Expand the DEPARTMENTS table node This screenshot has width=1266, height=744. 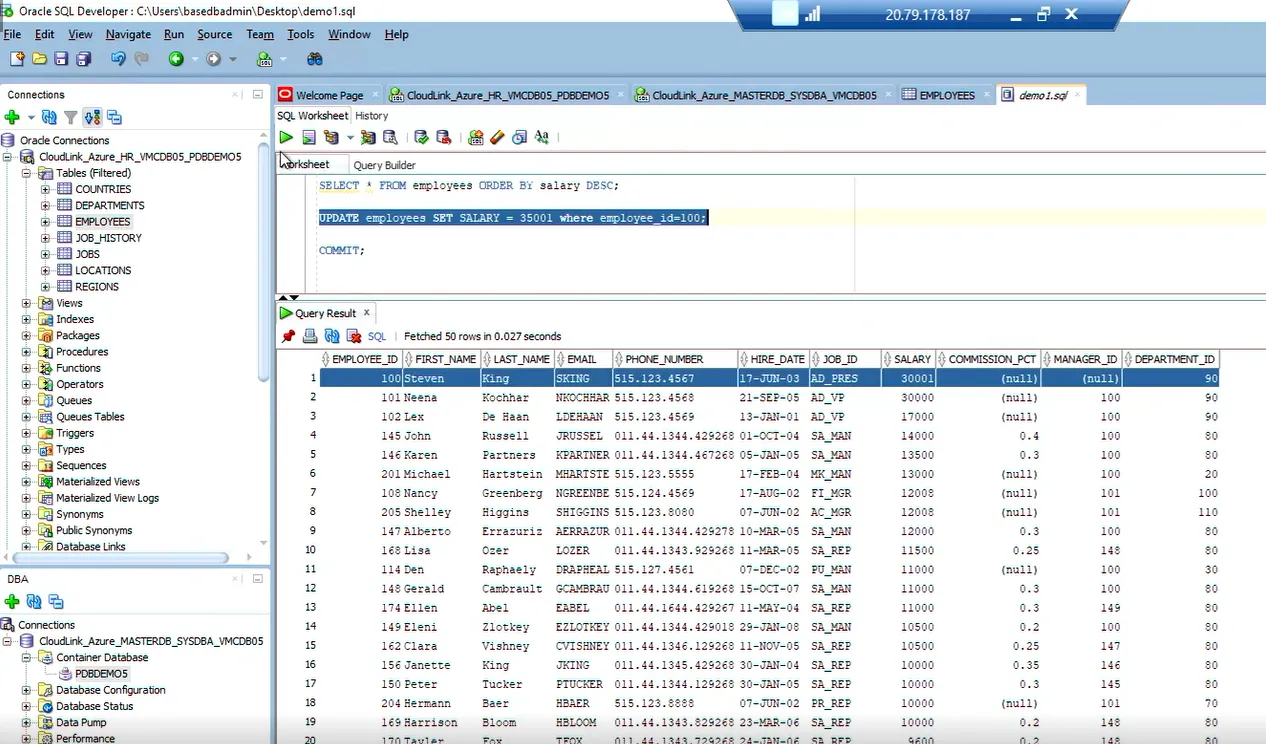(45, 205)
